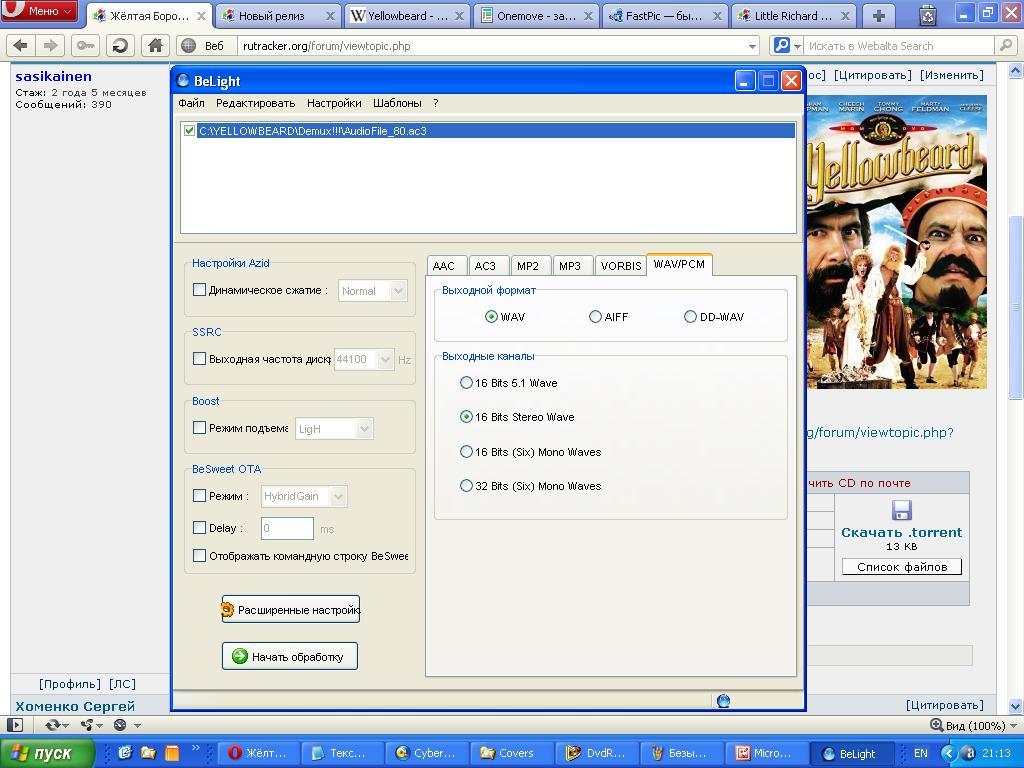Click the green Start processing icon

tap(240, 657)
